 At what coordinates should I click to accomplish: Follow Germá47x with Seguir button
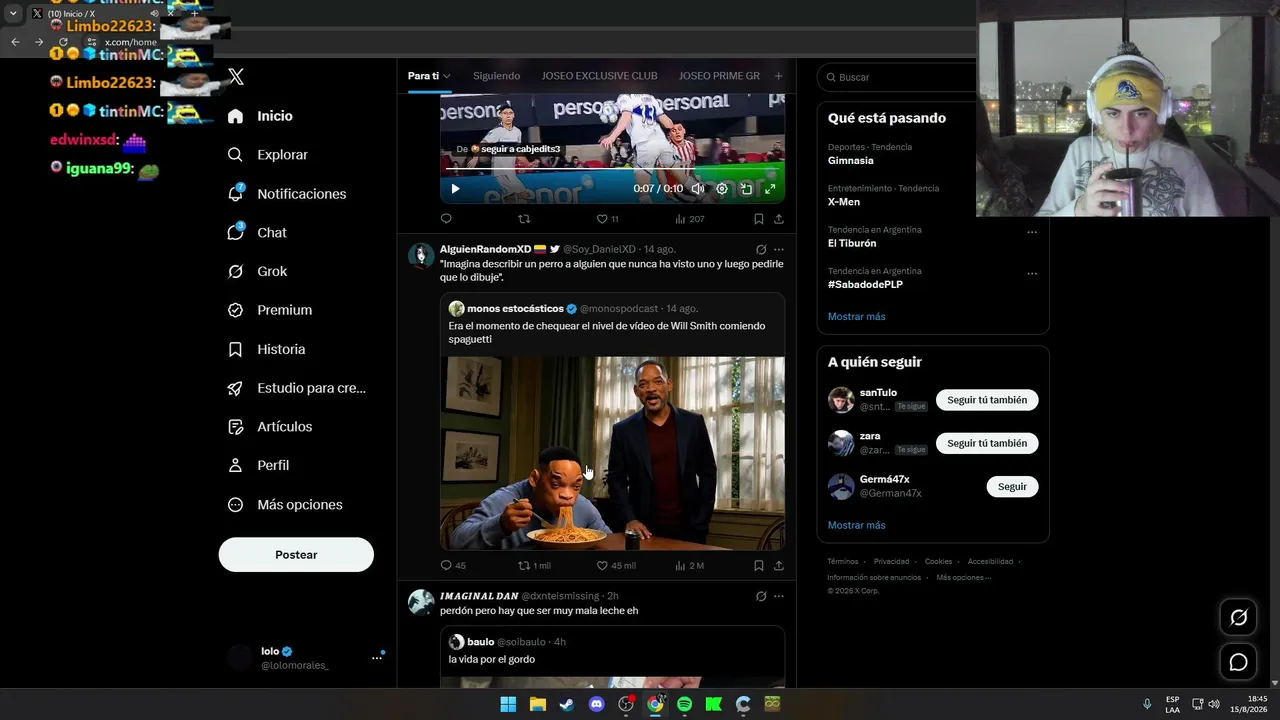point(1012,487)
